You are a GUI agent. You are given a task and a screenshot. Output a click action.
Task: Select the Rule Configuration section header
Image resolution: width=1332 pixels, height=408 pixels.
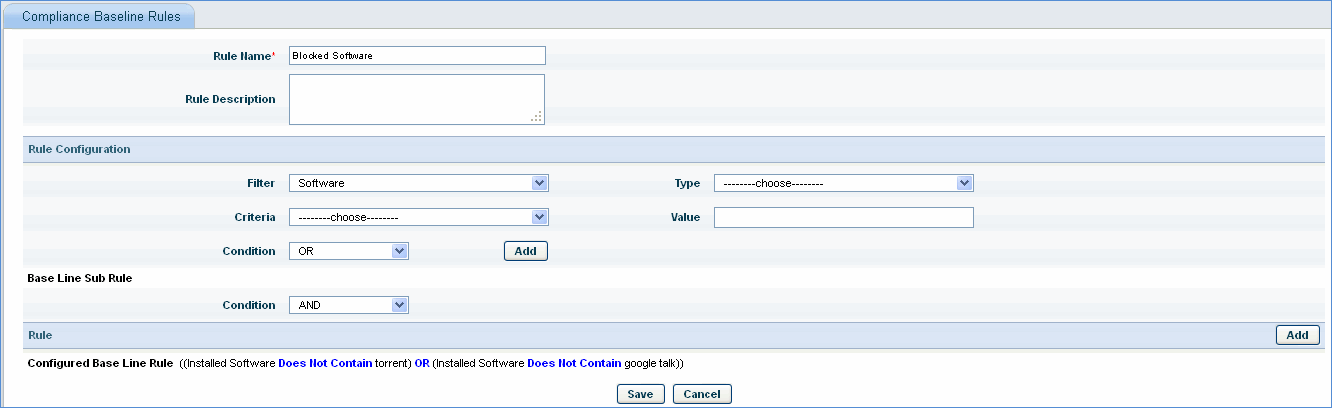pyautogui.click(x=79, y=149)
